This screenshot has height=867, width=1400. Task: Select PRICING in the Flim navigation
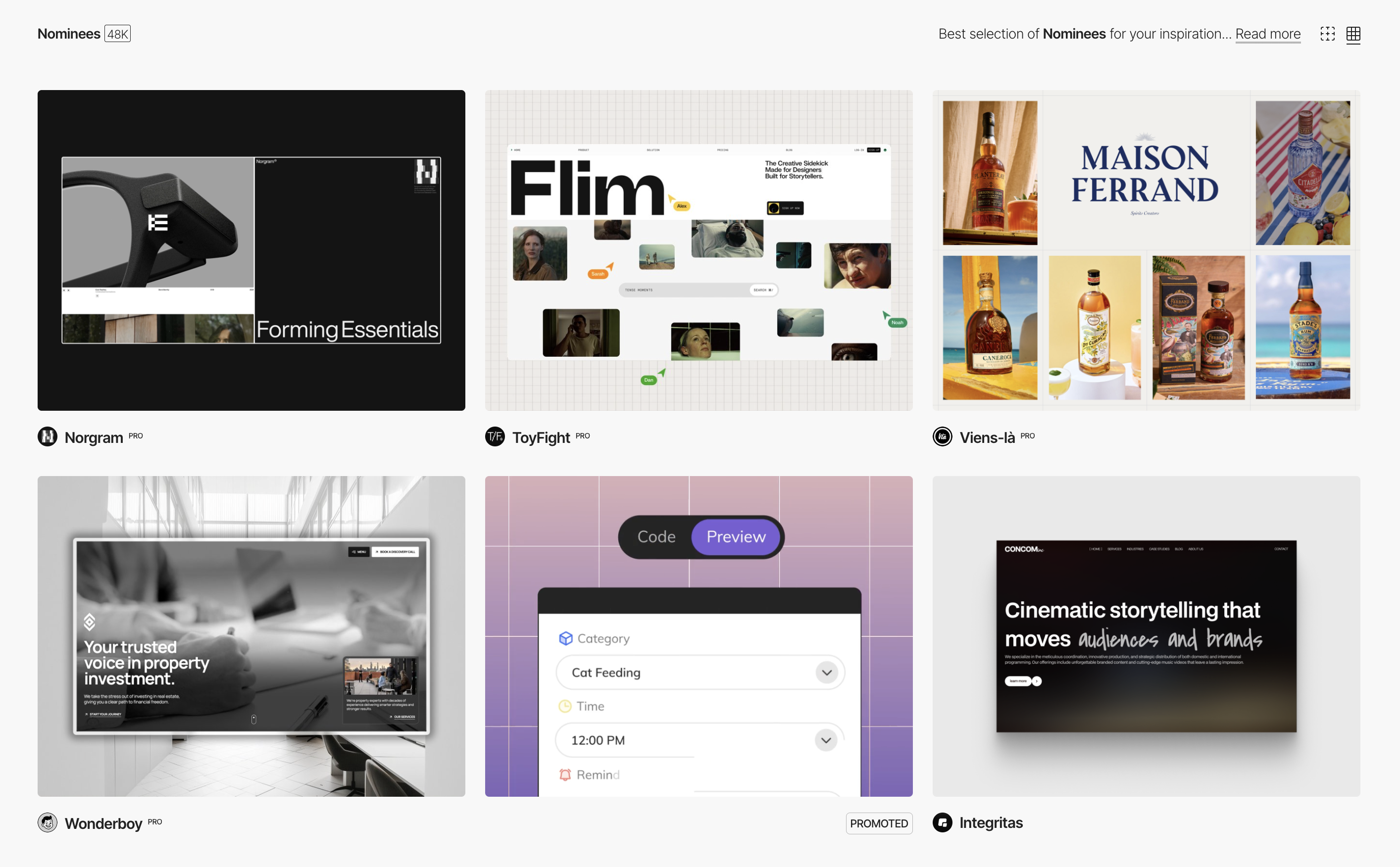723,149
